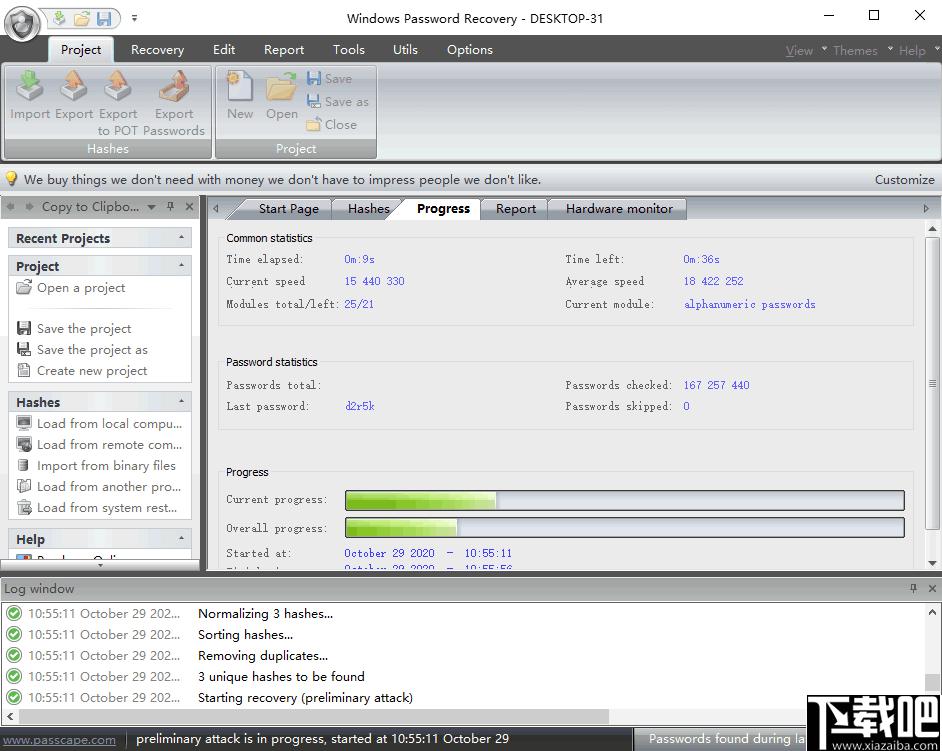Image resolution: width=942 pixels, height=751 pixels.
Task: Click the document tabs left arrow
Action: coord(216,208)
